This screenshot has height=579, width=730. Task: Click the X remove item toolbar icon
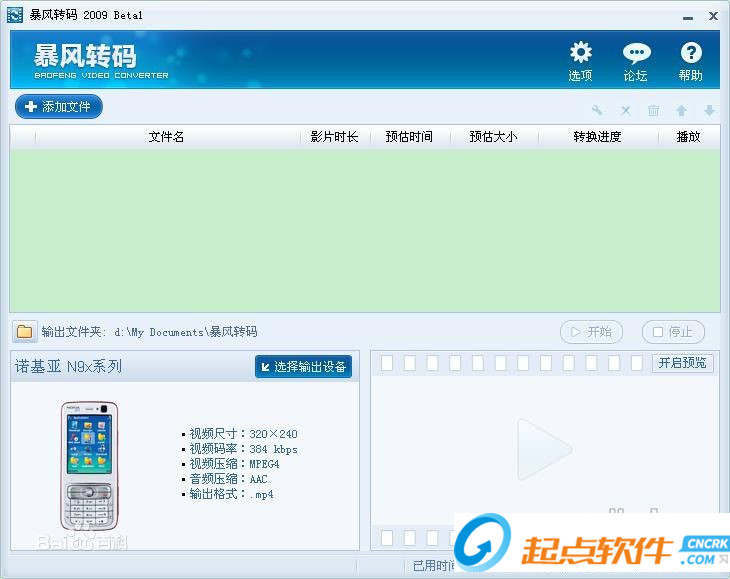tap(626, 110)
